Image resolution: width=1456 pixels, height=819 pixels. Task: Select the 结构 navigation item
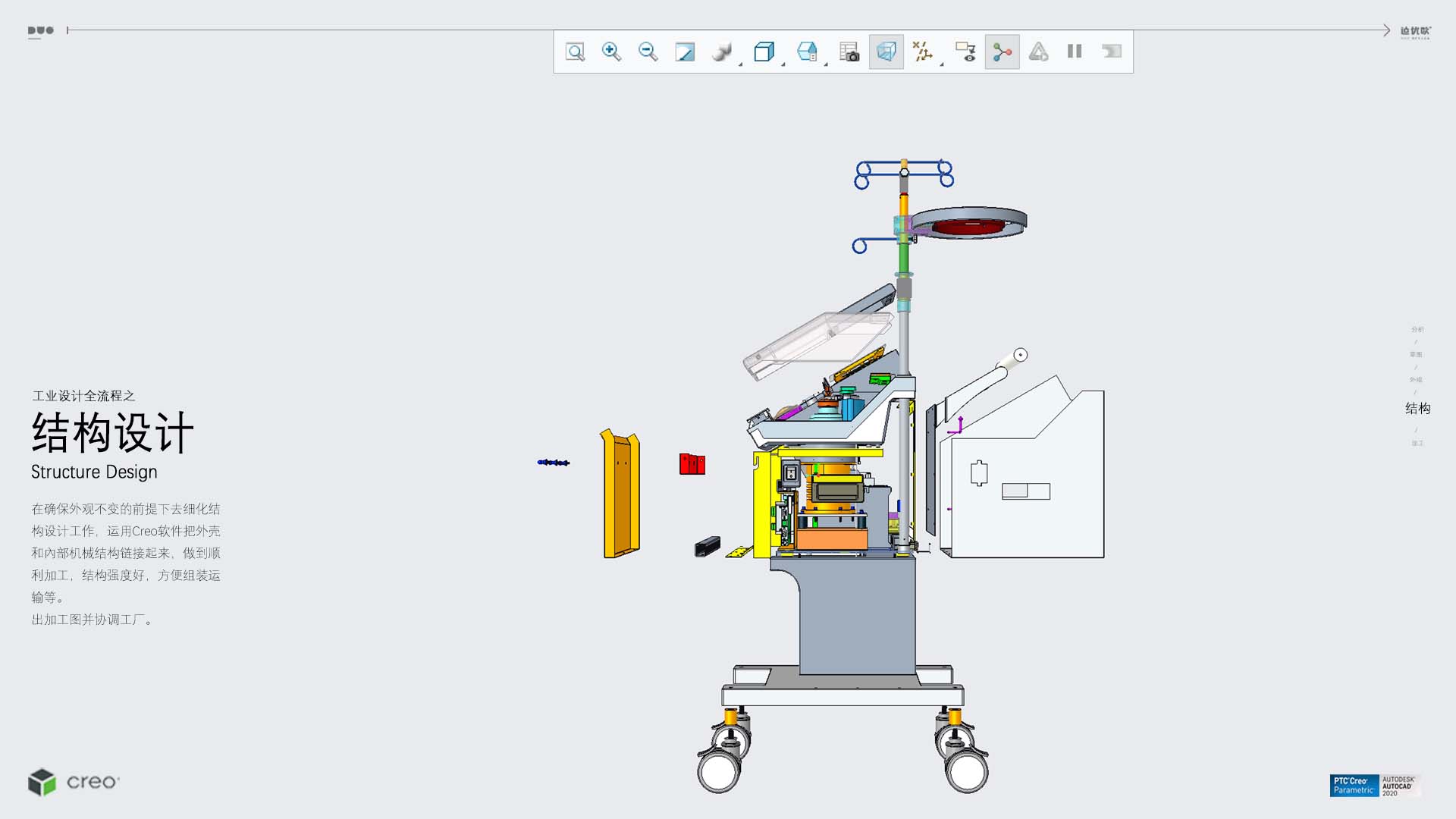(1417, 408)
